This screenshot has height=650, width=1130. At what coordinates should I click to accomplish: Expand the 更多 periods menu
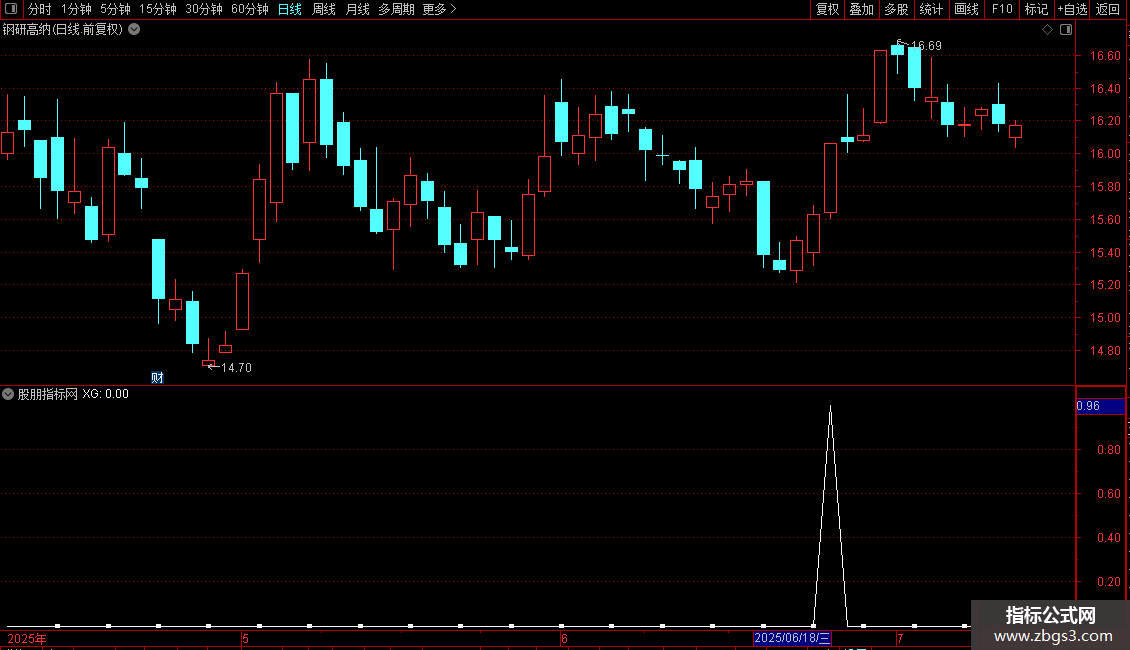440,9
